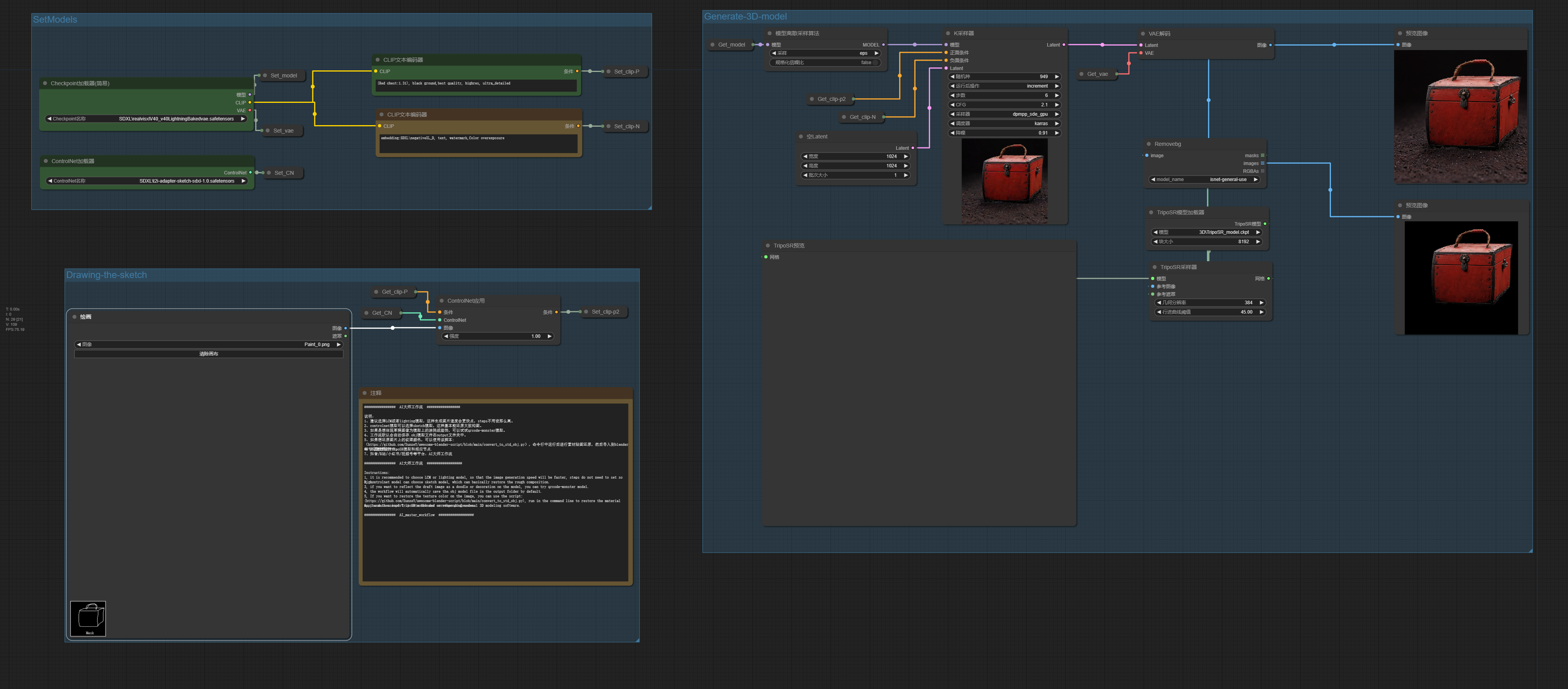
Task: Click the 绘画 node 遮罩 output port
Action: (x=346, y=336)
